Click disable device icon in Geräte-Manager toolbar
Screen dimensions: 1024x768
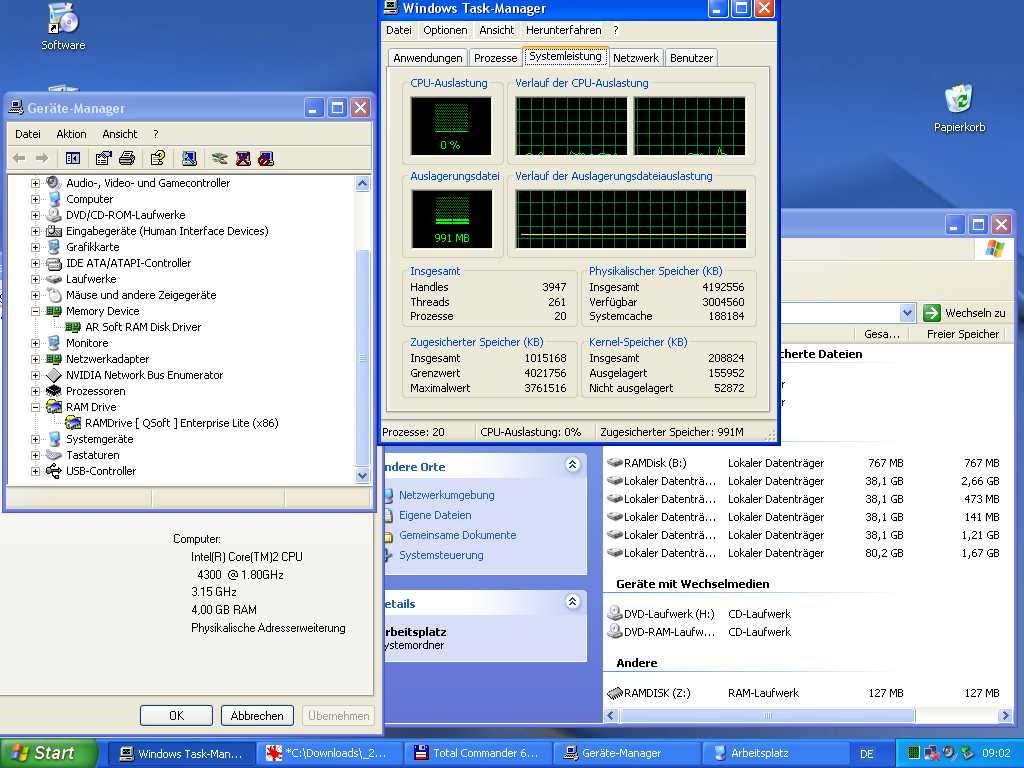(266, 158)
